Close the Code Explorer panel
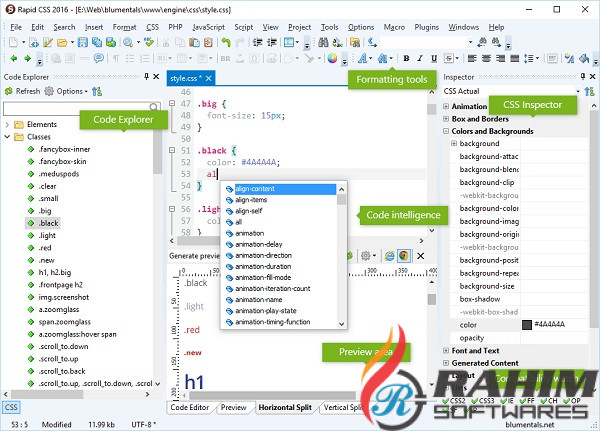This screenshot has width=600, height=431. [156, 77]
